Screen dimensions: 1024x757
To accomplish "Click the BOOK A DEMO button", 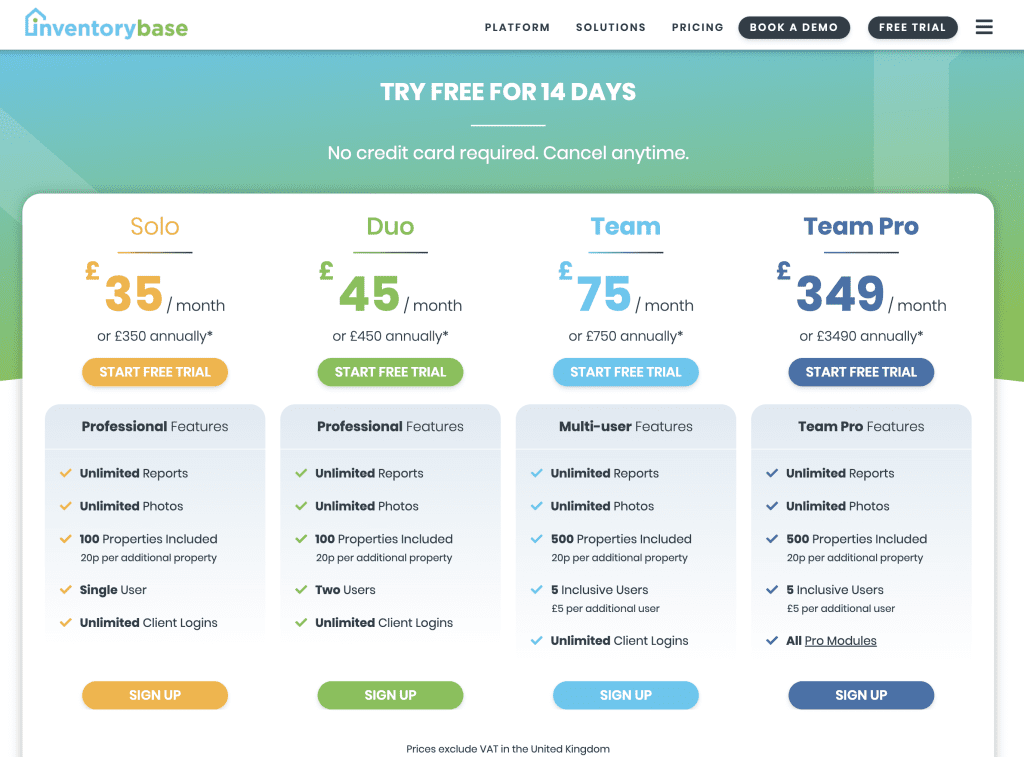I will [794, 27].
